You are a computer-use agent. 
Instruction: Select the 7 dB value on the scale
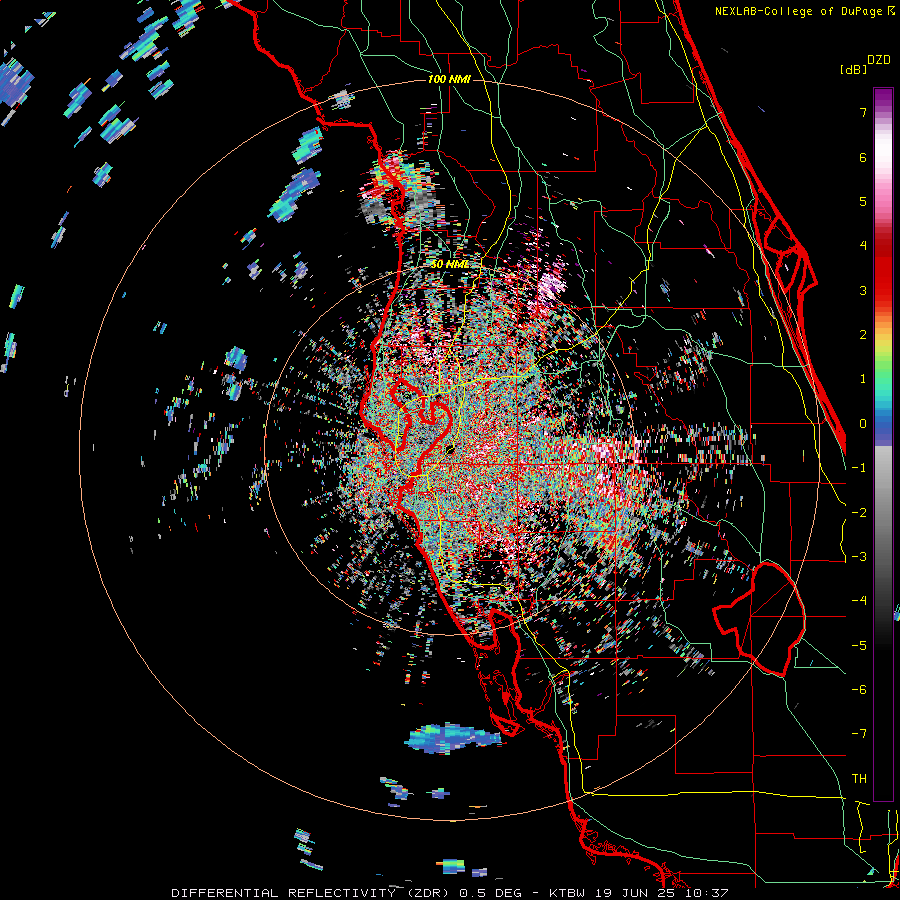(862, 112)
